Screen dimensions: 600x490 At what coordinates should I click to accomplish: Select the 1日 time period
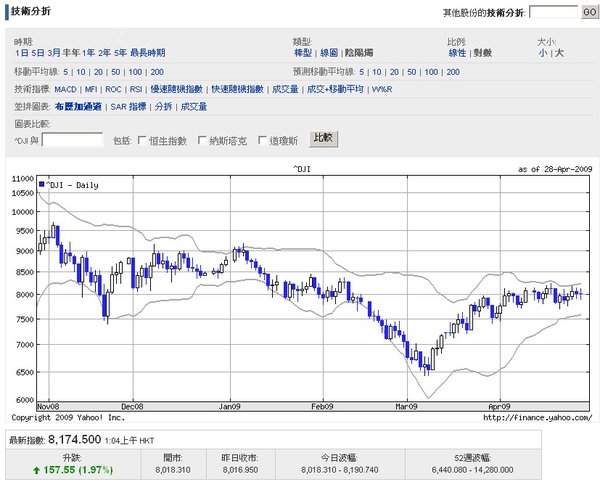[x=22, y=53]
